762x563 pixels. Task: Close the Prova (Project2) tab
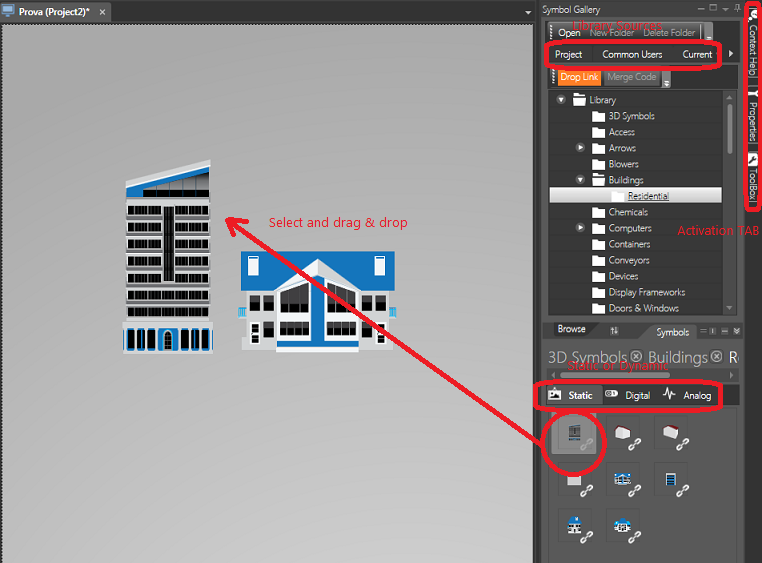click(x=102, y=12)
